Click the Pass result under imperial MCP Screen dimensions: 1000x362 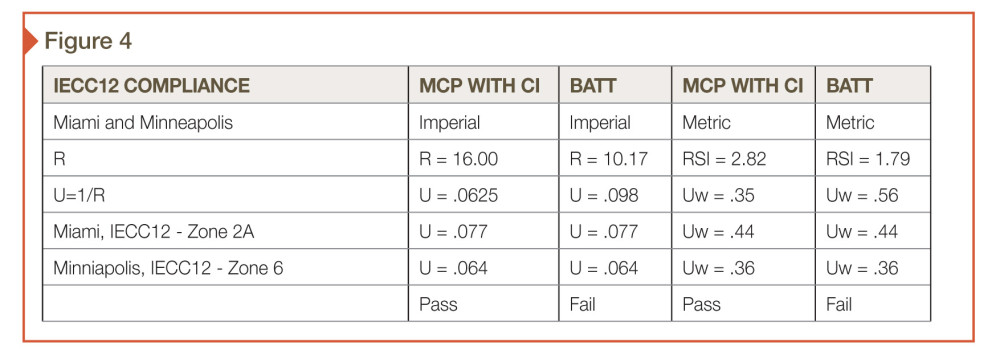pyautogui.click(x=438, y=305)
